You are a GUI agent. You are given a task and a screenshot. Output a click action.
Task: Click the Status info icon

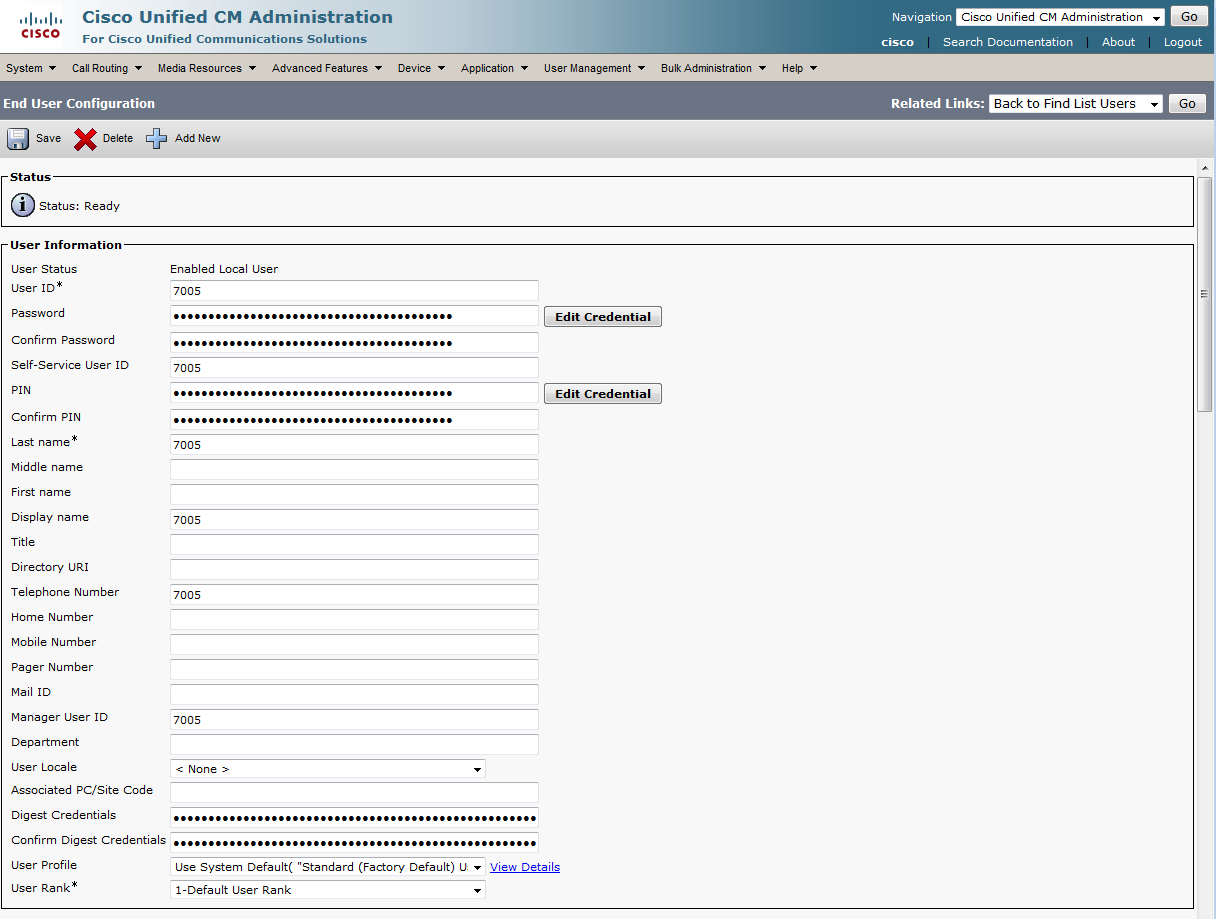(23, 205)
